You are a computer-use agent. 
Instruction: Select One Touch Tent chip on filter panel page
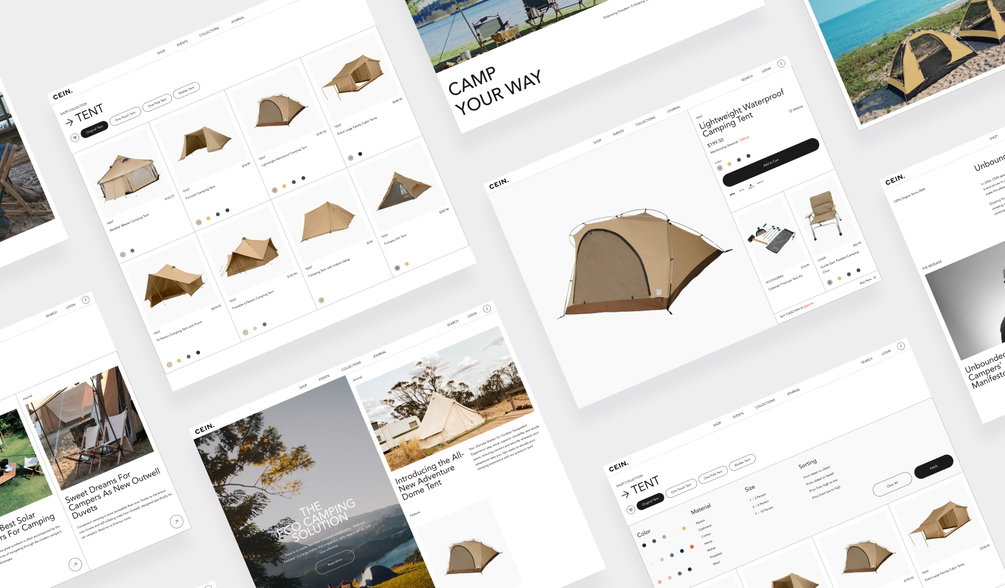point(681,488)
